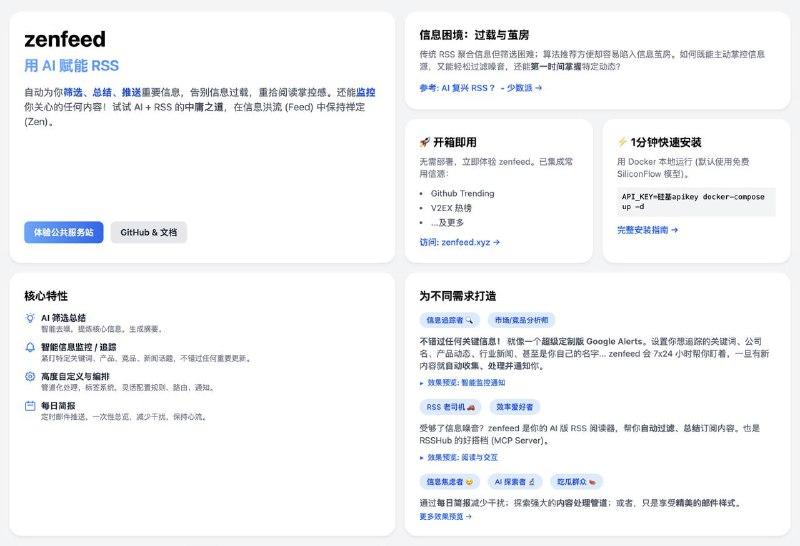800x546 pixels.
Task: Click the calendar icon beside 每日简报
Action: coord(30,406)
